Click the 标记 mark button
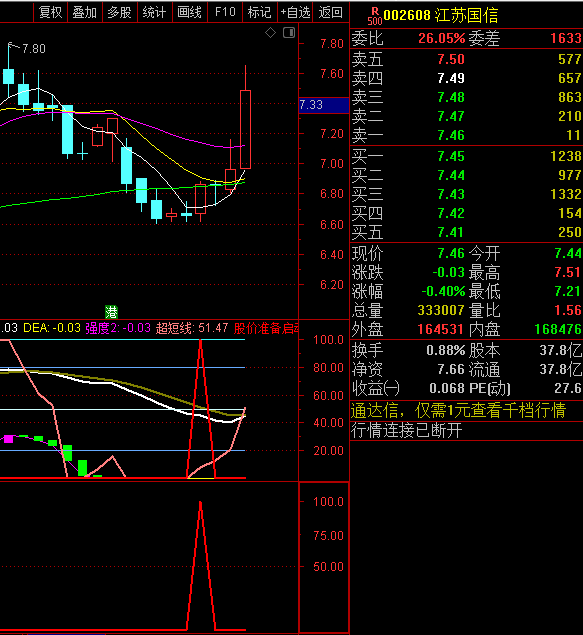The image size is (583, 635). [x=260, y=12]
